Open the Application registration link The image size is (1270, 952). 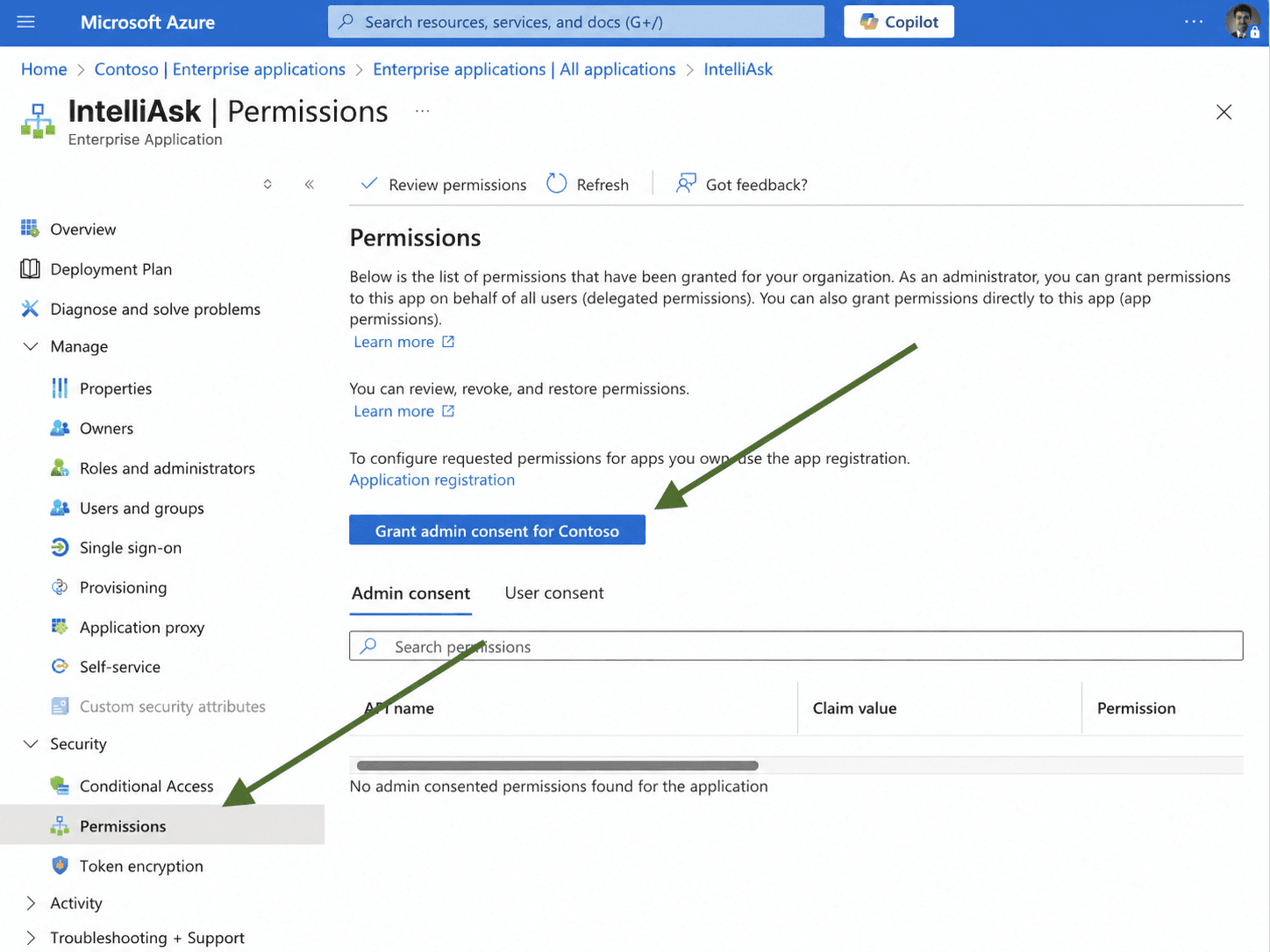coord(432,480)
